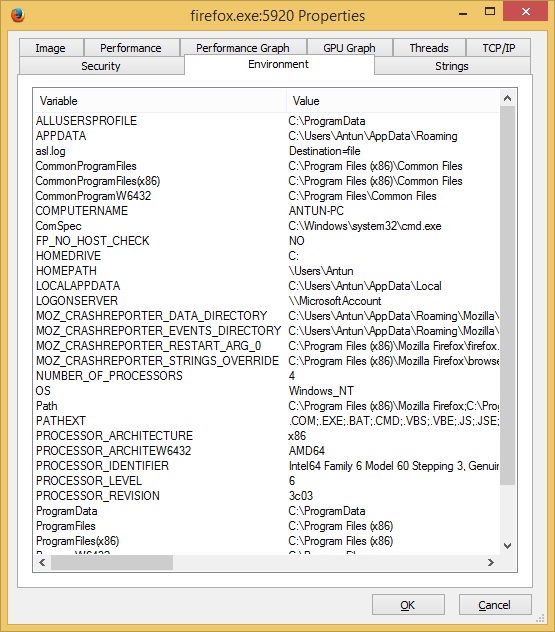Click horizontal scrollbar right arrow

(x=491, y=562)
